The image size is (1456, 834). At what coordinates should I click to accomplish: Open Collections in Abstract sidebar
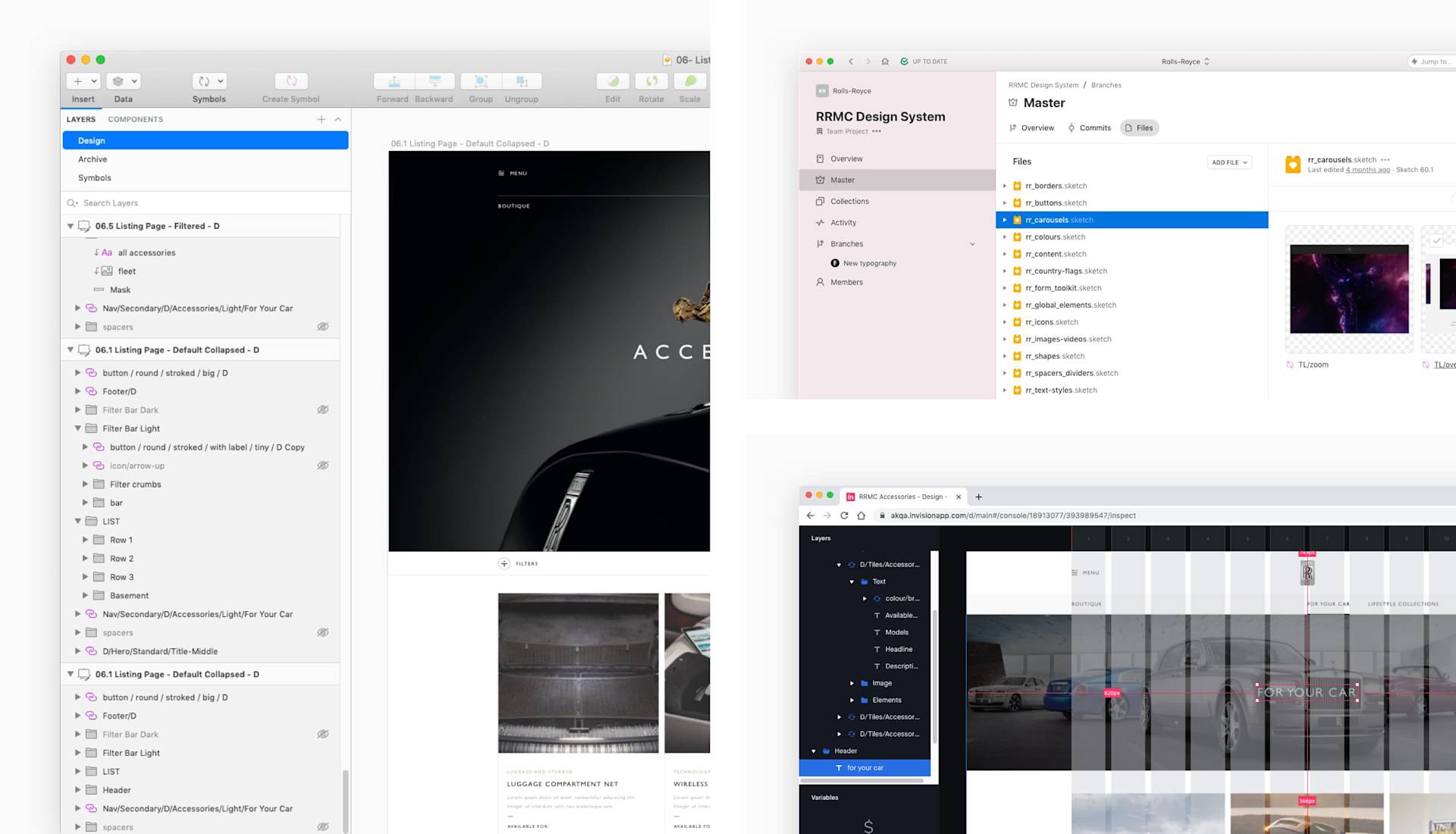click(x=897, y=202)
